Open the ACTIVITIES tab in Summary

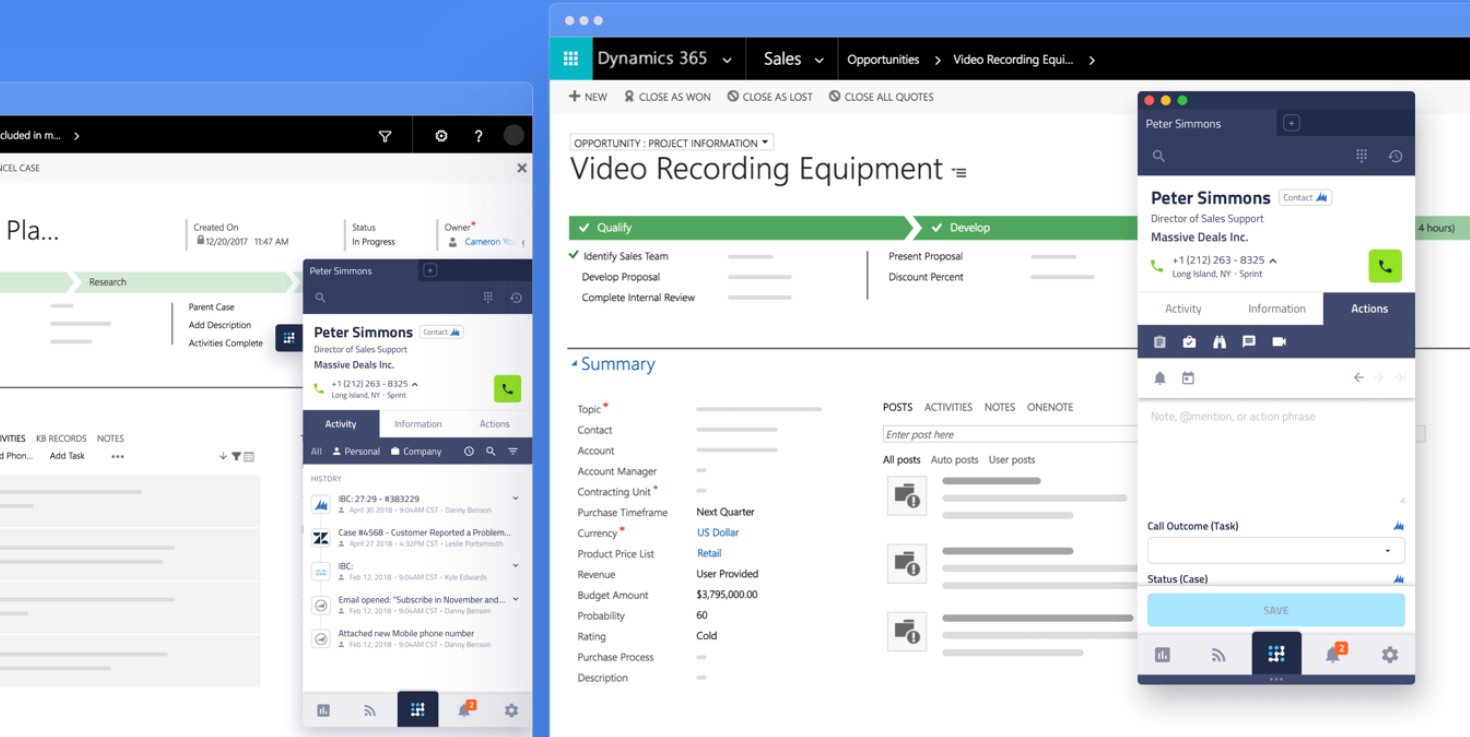(x=948, y=407)
